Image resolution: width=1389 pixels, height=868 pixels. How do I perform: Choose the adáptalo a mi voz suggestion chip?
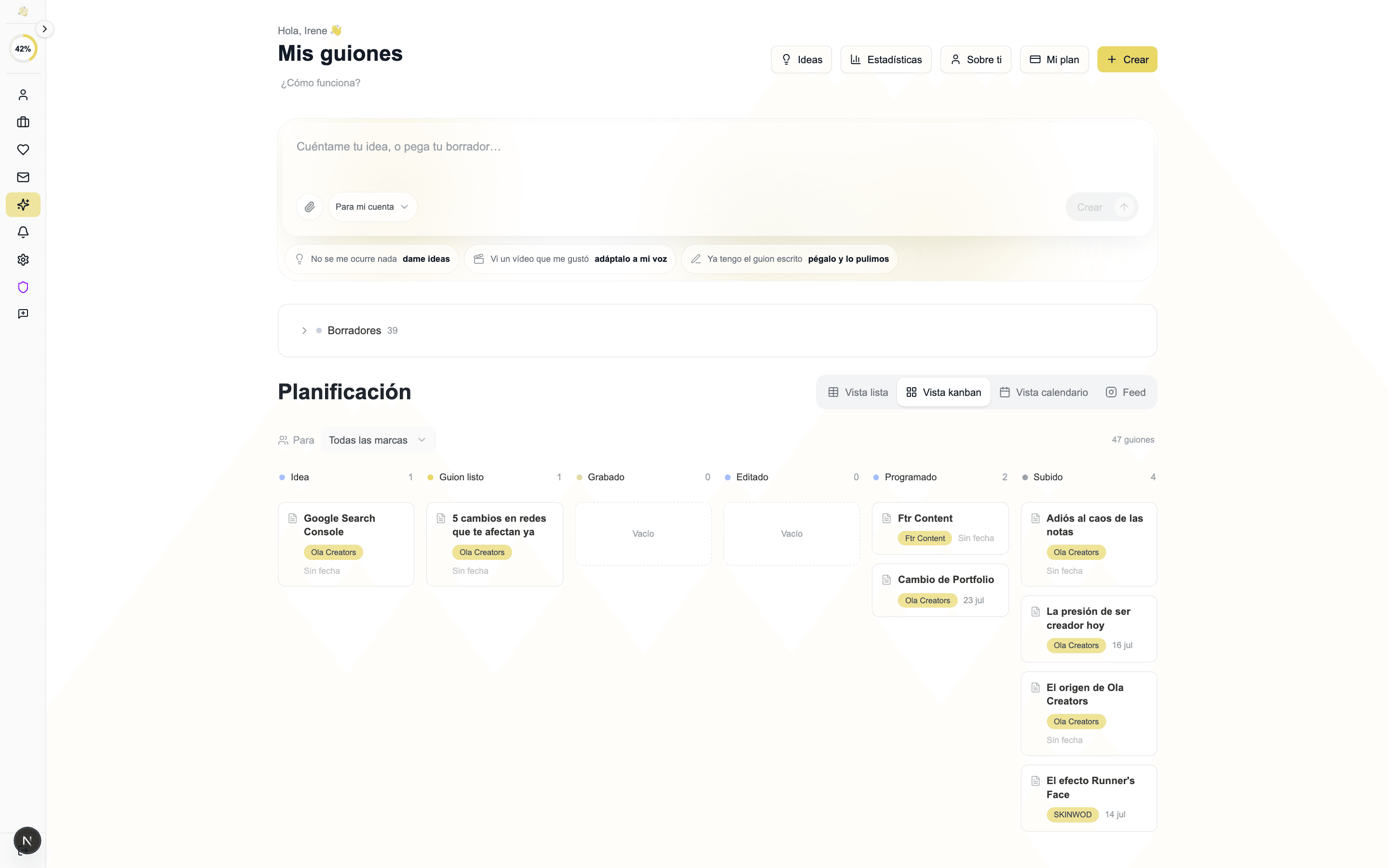[570, 259]
